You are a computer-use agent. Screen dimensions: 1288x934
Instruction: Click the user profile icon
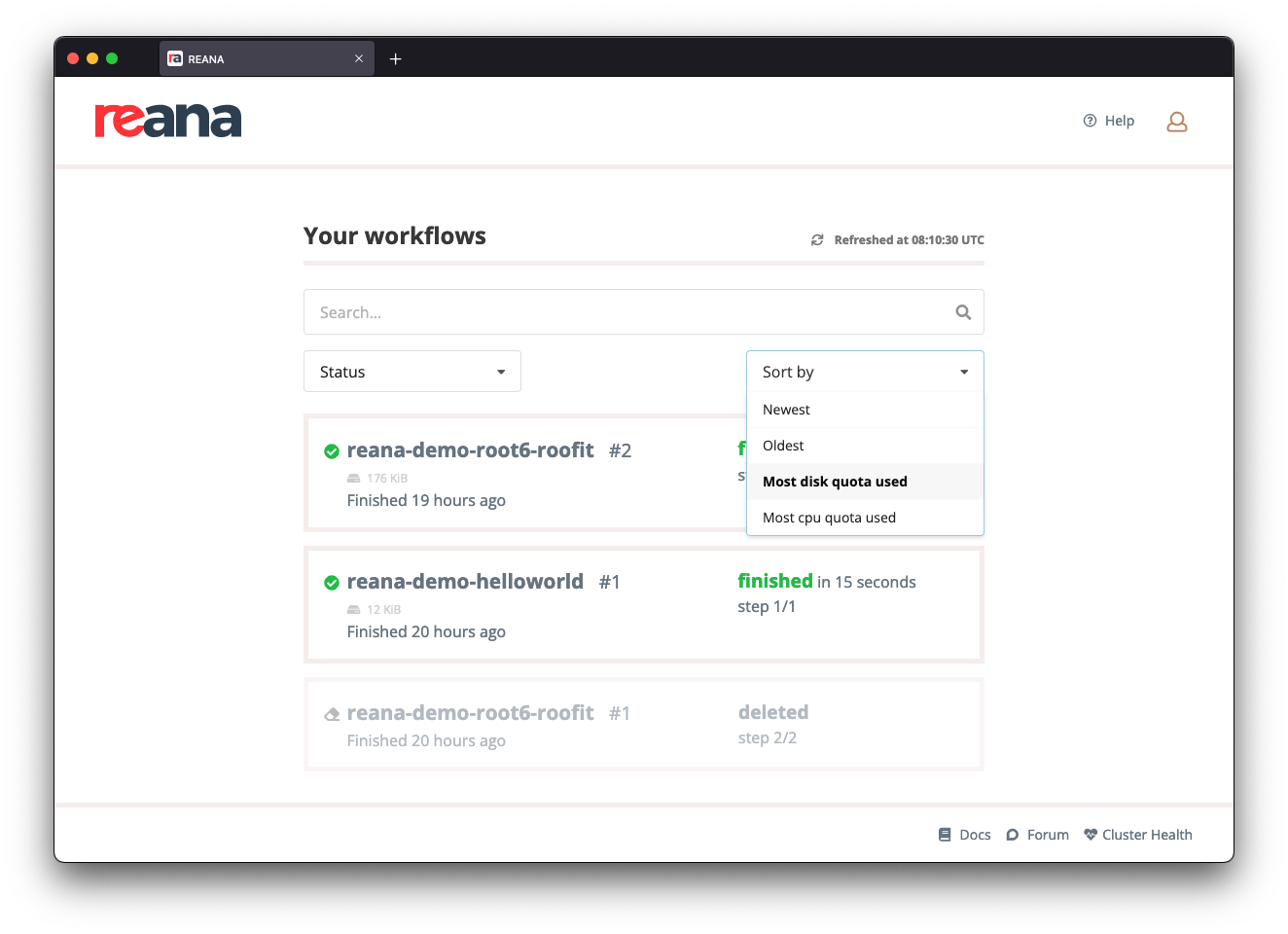pyautogui.click(x=1176, y=121)
